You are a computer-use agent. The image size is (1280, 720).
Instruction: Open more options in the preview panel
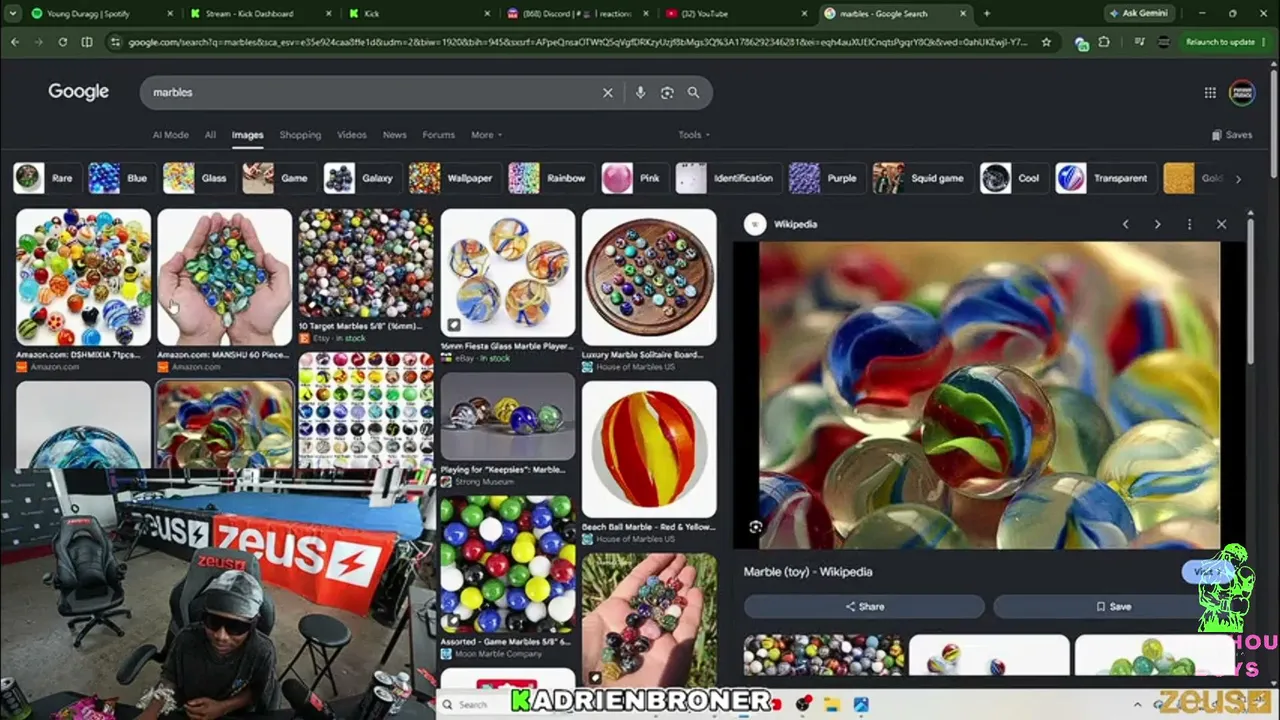coord(1189,224)
